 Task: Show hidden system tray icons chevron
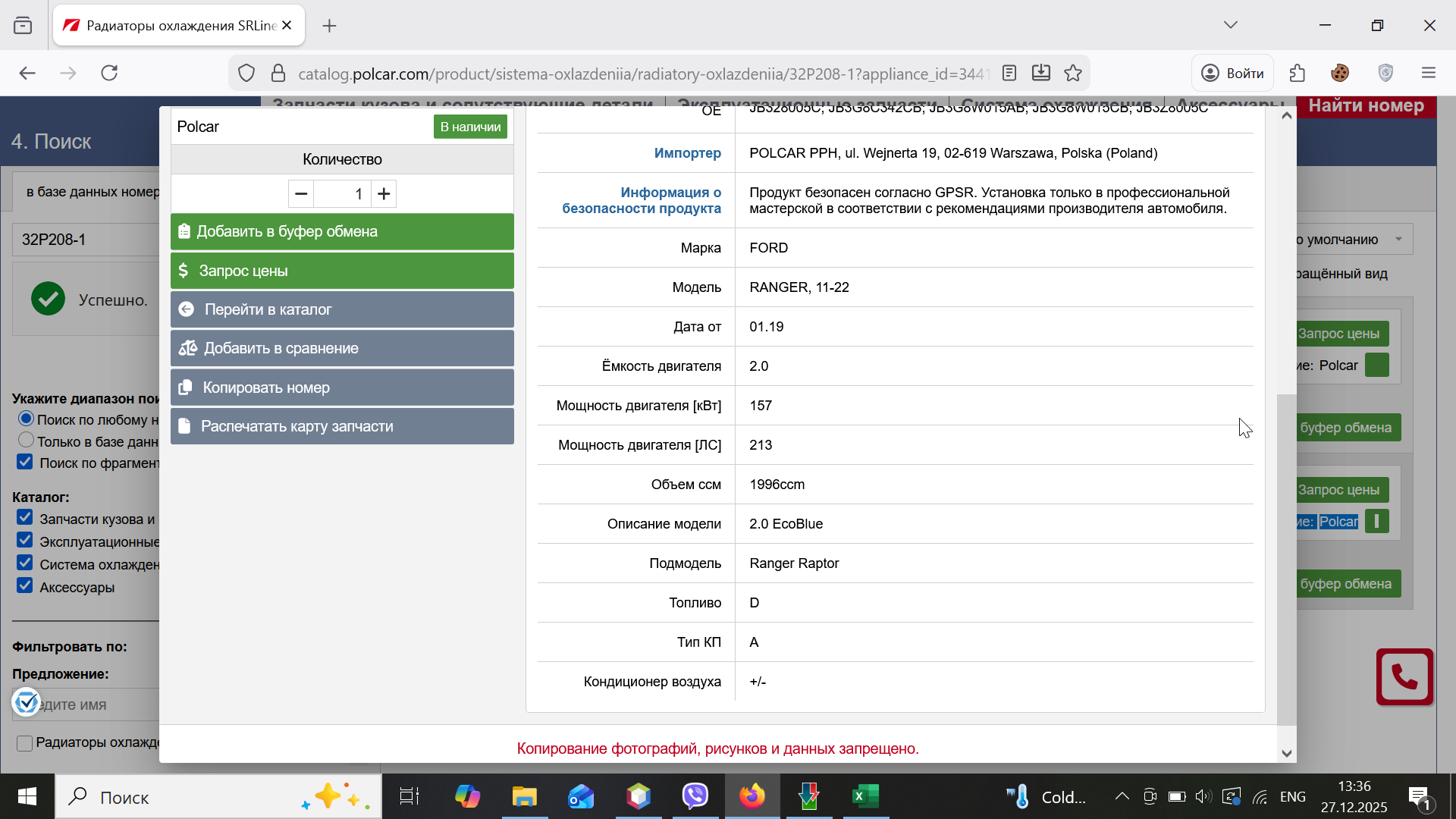tap(1122, 796)
